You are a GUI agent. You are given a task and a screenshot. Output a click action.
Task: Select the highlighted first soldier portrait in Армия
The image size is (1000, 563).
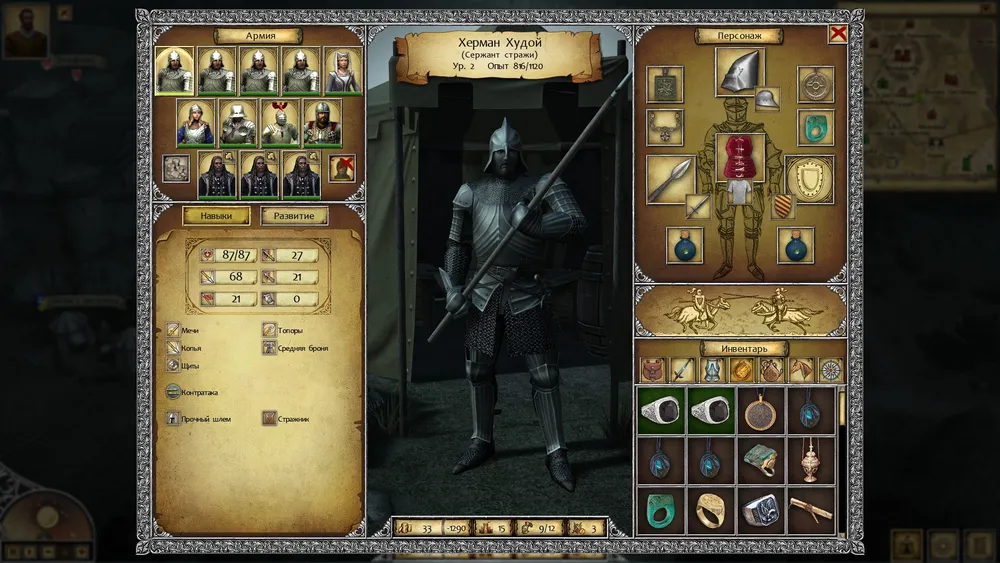pos(174,71)
